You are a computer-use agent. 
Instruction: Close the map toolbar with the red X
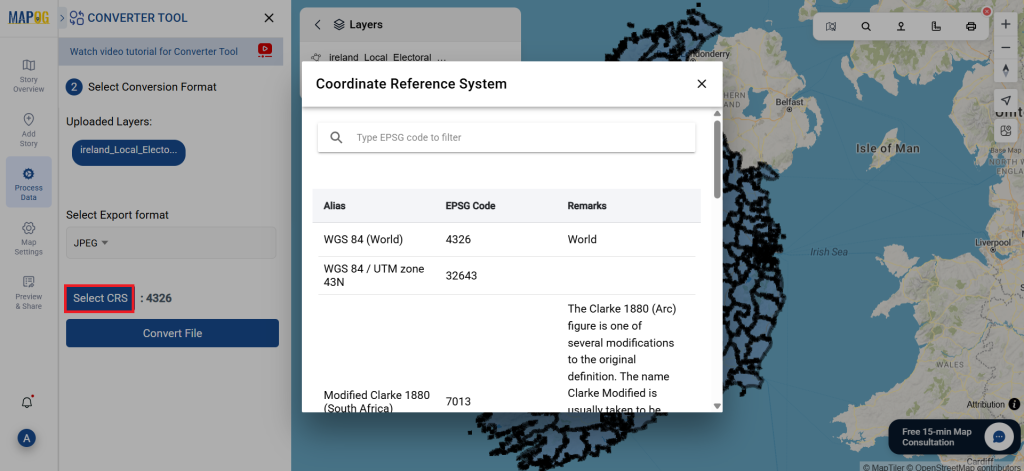(x=987, y=11)
